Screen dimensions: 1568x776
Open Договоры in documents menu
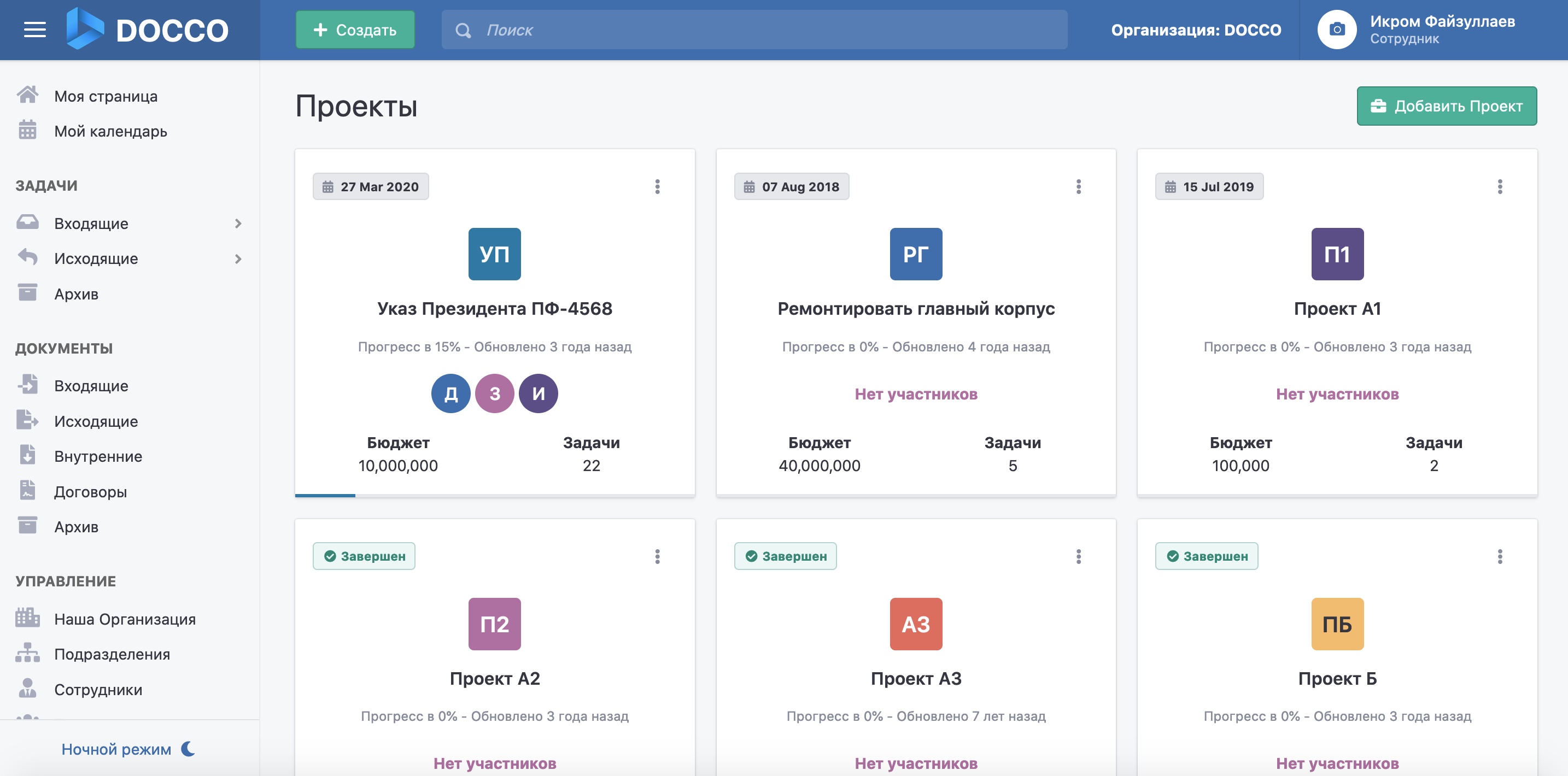[x=90, y=491]
